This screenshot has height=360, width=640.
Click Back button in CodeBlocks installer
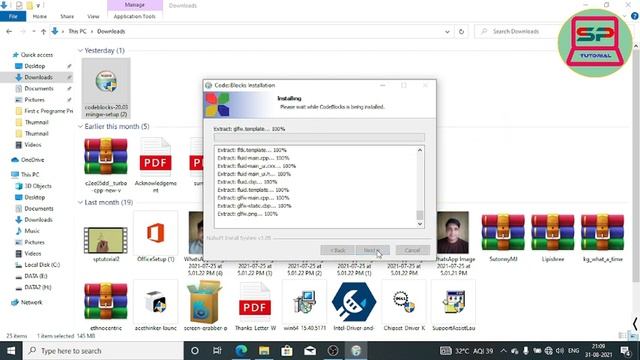(338, 250)
